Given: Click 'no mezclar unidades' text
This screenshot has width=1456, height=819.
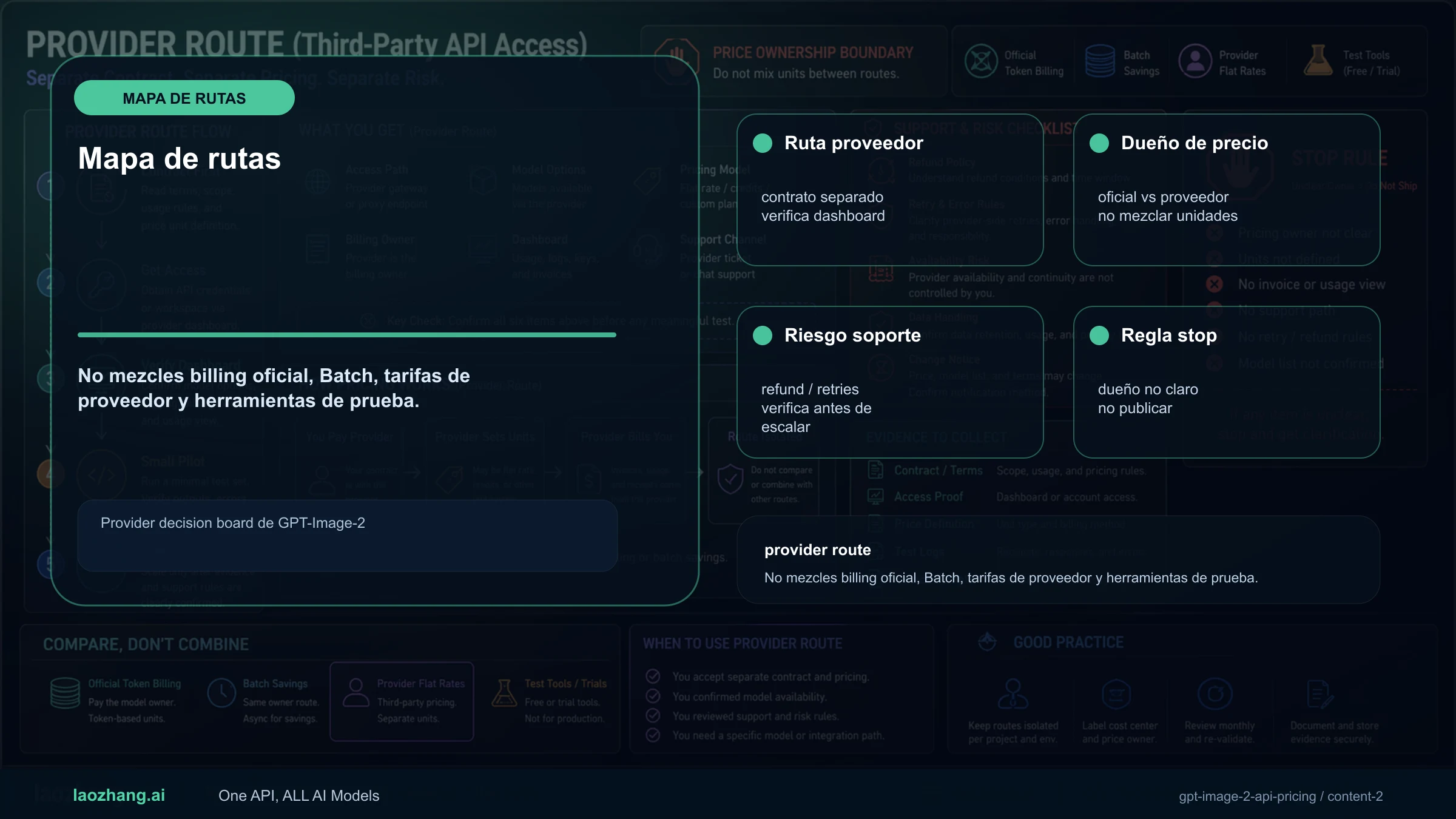Looking at the screenshot, I should point(1168,216).
